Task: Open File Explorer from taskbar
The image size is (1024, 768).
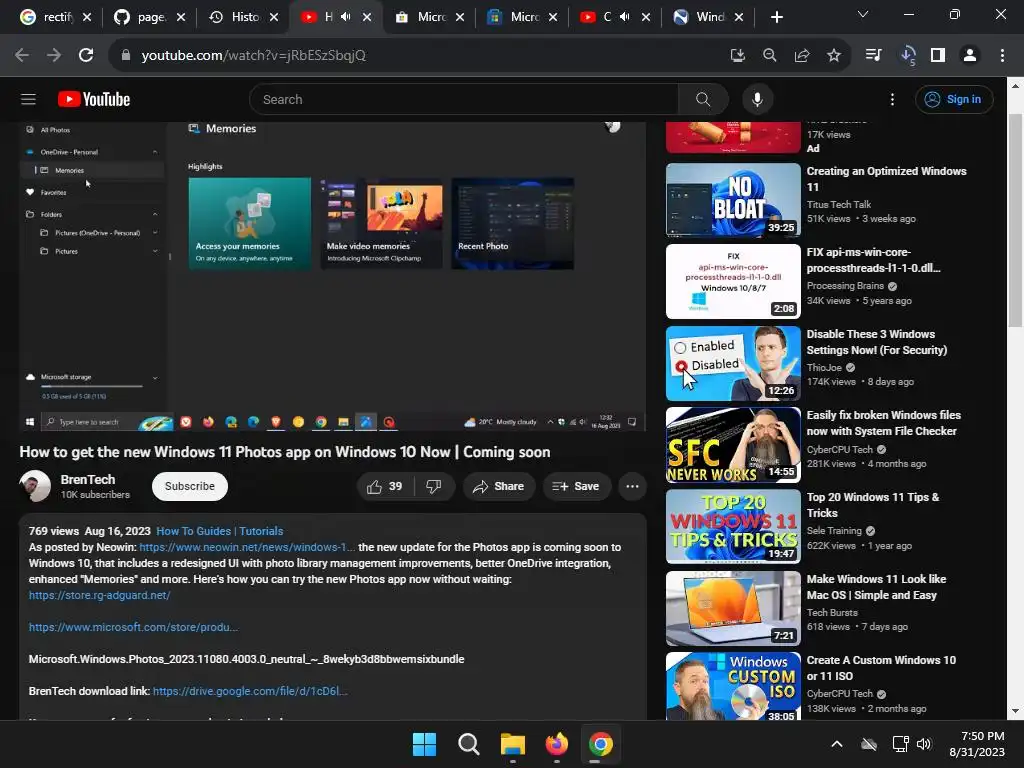Action: pos(513,744)
